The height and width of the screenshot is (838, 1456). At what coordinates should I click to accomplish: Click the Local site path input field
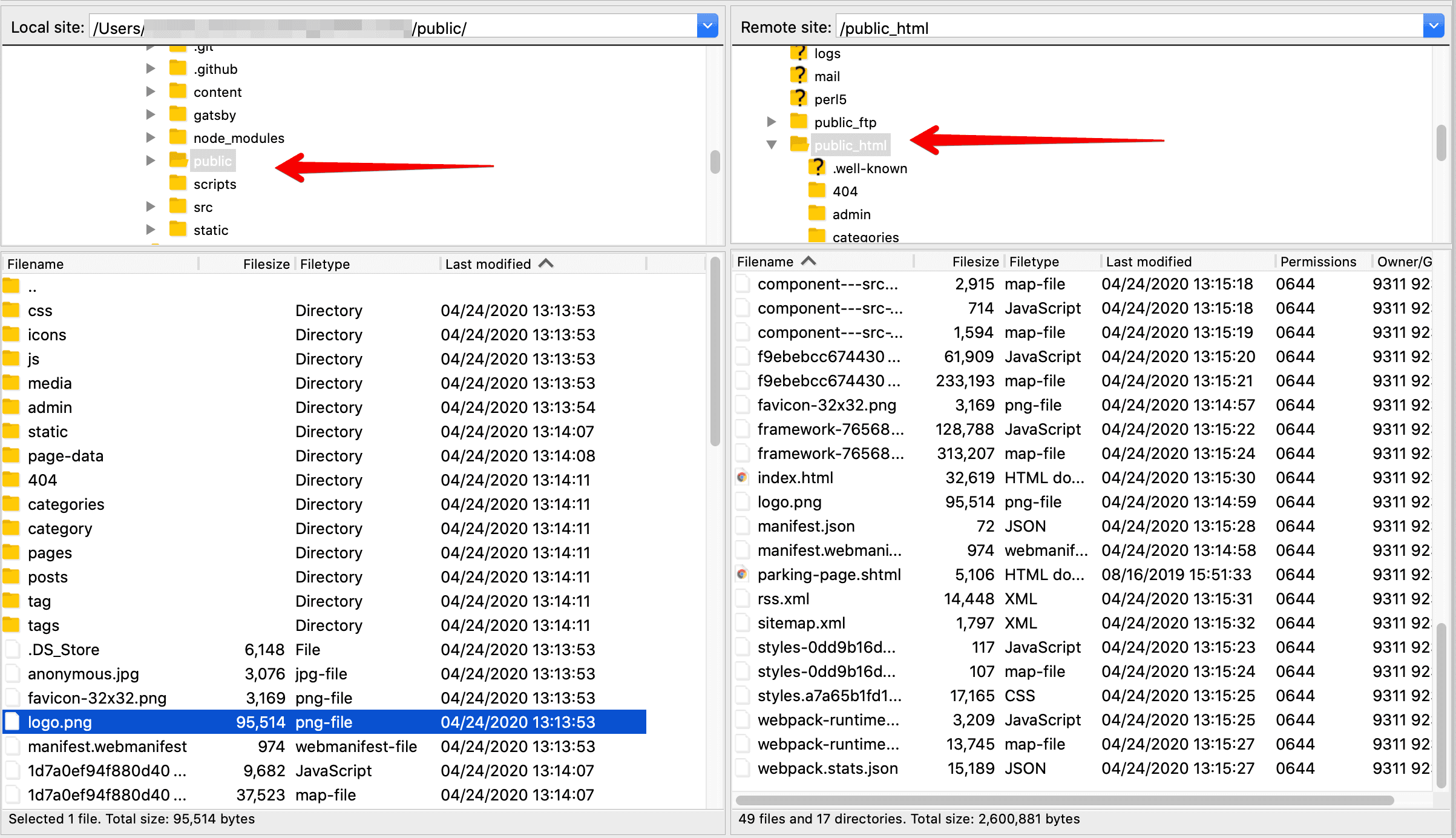[393, 27]
